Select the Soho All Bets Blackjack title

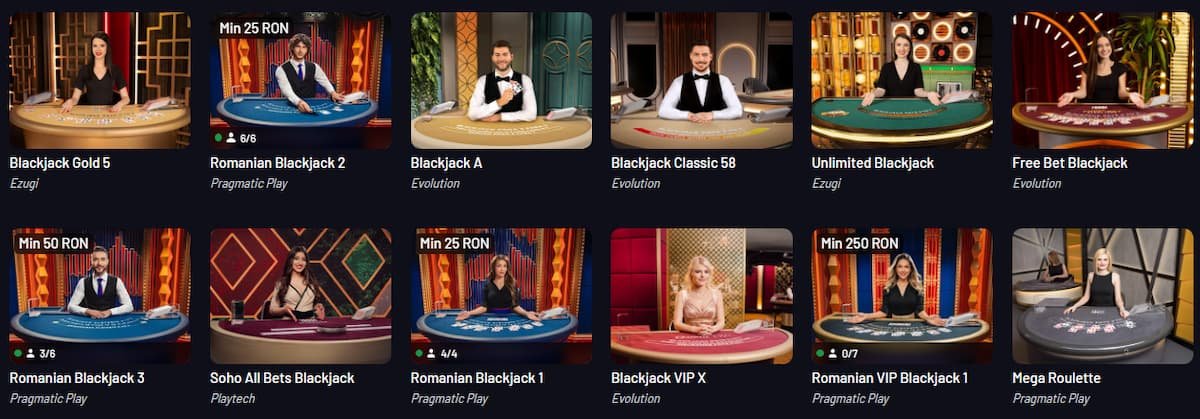[282, 378]
